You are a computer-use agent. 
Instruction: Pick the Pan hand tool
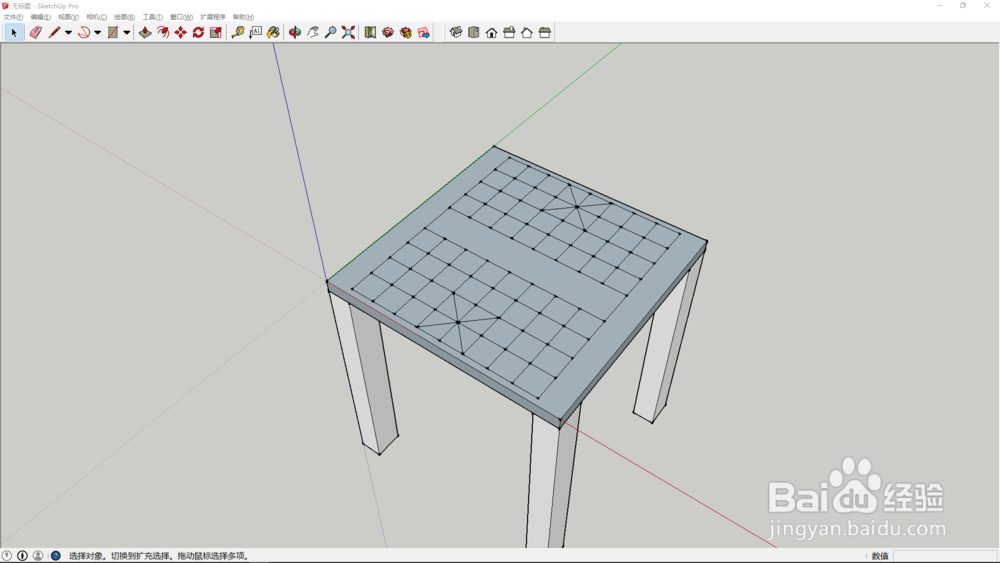point(312,33)
